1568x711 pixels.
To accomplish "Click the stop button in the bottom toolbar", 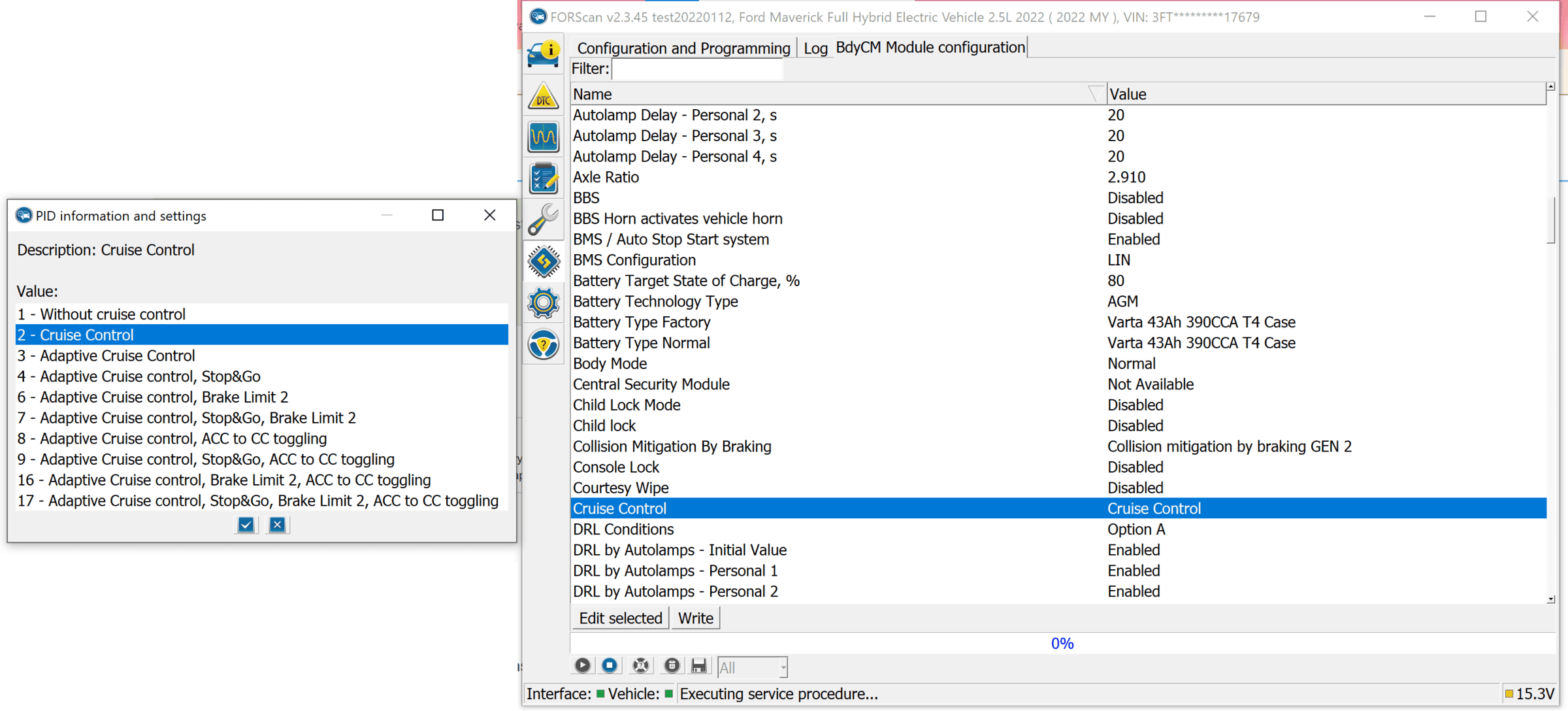I will pyautogui.click(x=610, y=665).
